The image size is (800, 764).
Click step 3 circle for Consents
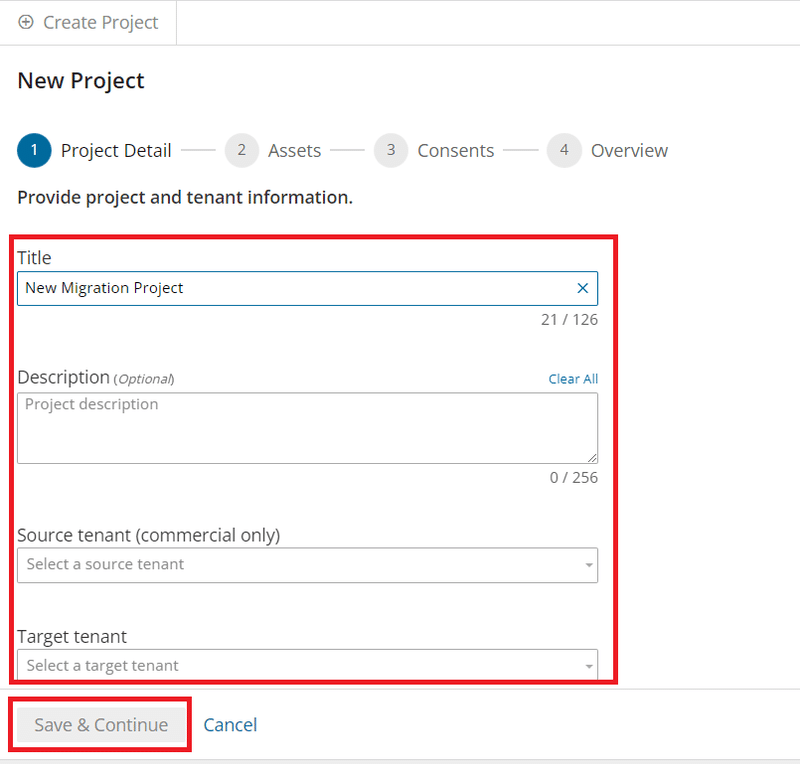(391, 151)
